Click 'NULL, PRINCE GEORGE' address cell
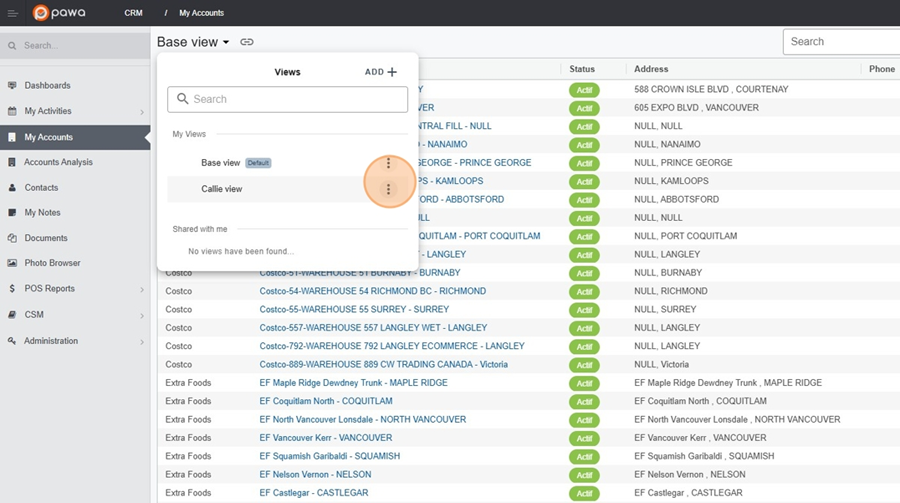900x503 pixels. pos(683,163)
